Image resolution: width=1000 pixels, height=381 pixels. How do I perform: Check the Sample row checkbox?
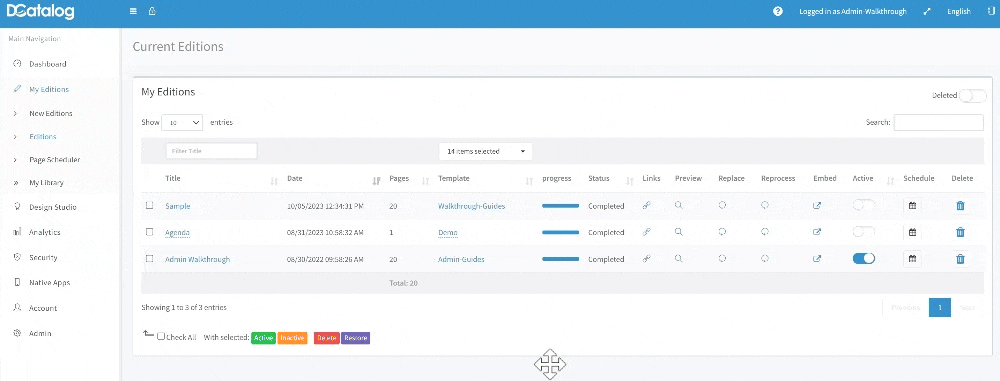150,205
